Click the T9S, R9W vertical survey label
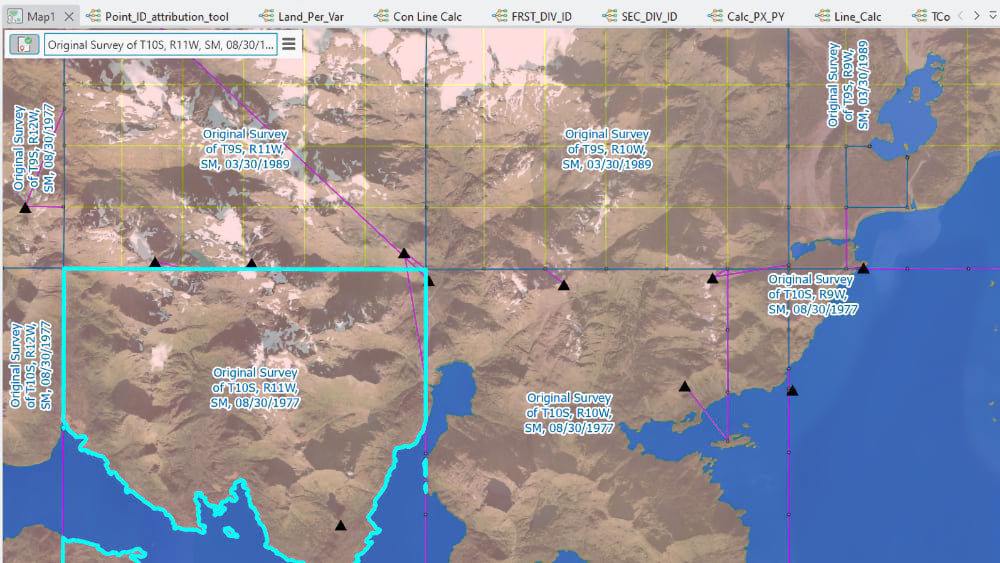This screenshot has height=563, width=1000. coord(848,85)
